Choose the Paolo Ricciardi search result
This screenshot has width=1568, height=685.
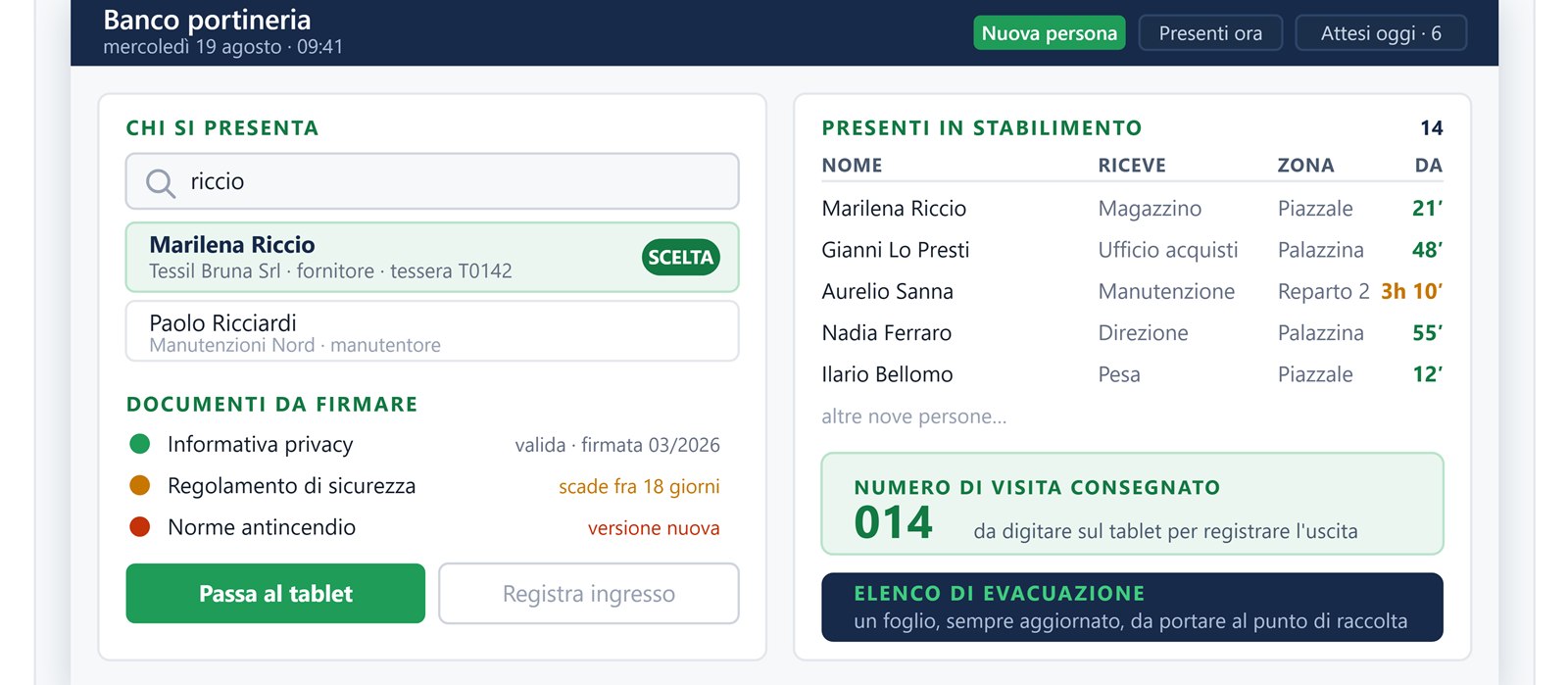click(x=432, y=331)
